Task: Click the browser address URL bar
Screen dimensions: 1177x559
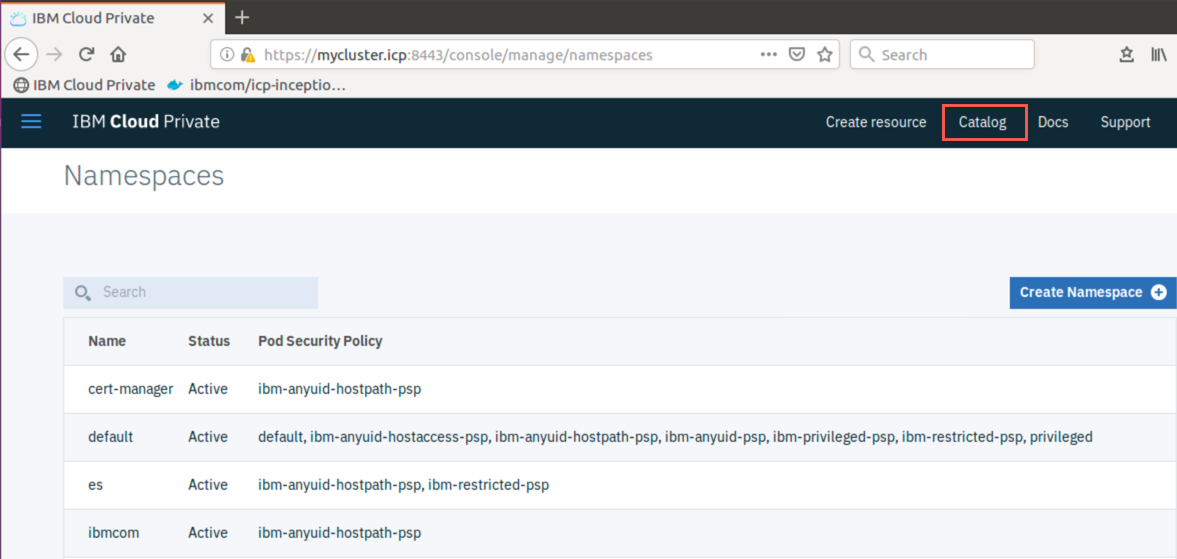Action: click(x=525, y=55)
